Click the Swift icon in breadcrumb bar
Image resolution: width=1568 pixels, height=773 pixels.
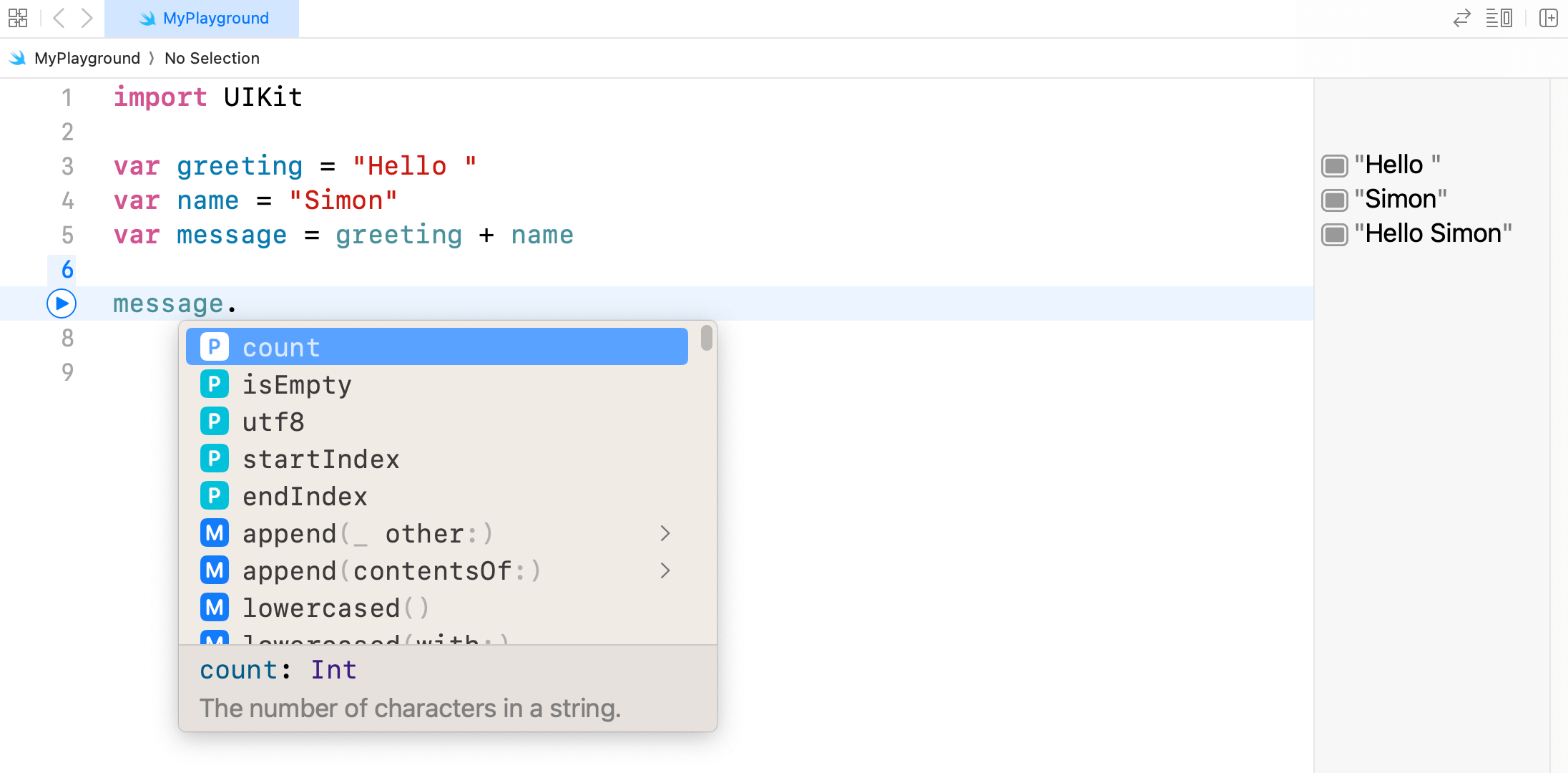click(18, 58)
